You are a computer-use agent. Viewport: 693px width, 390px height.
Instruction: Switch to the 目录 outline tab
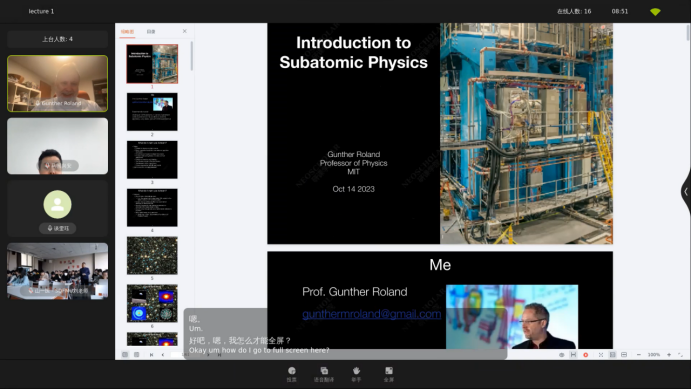tap(151, 32)
